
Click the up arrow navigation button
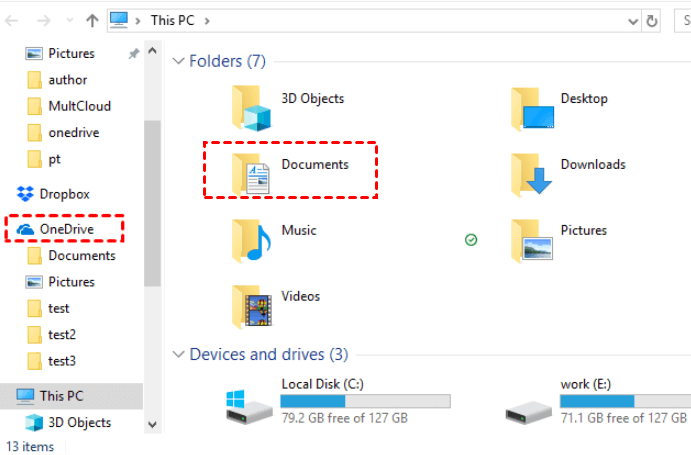click(92, 20)
